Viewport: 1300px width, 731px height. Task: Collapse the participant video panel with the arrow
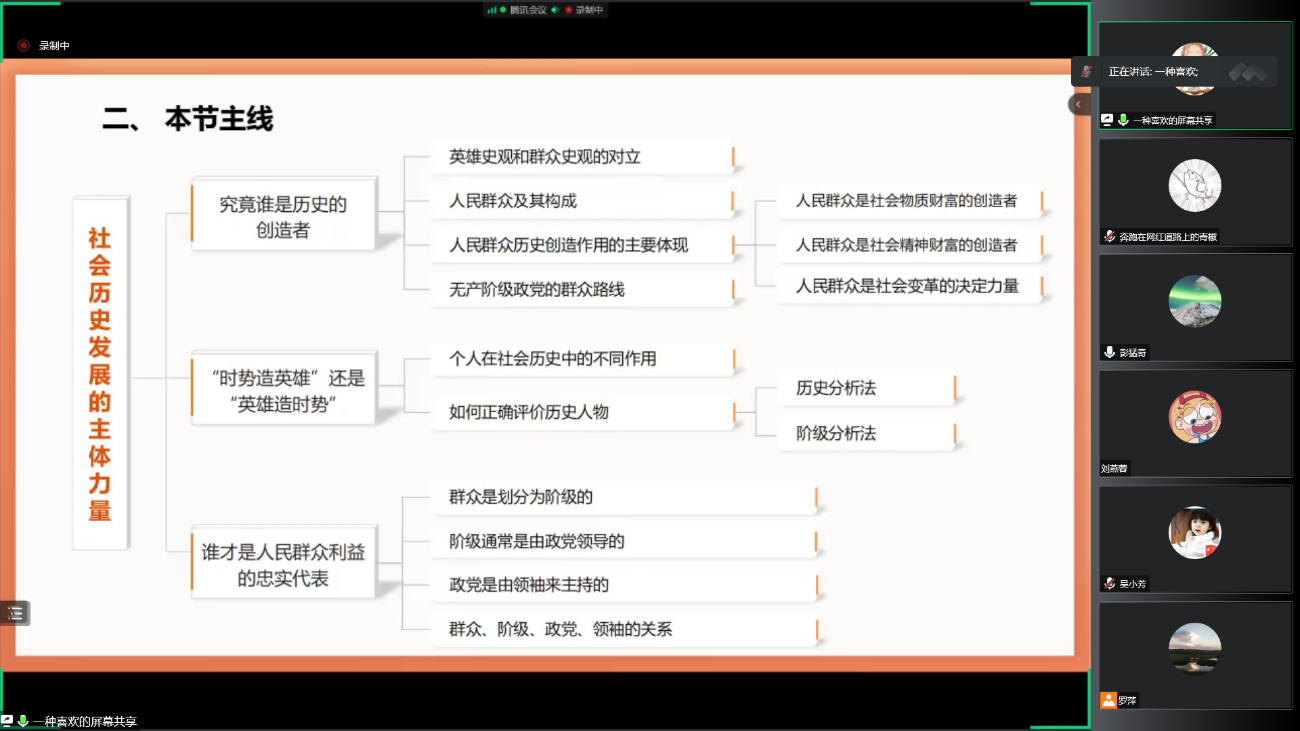click(1078, 104)
